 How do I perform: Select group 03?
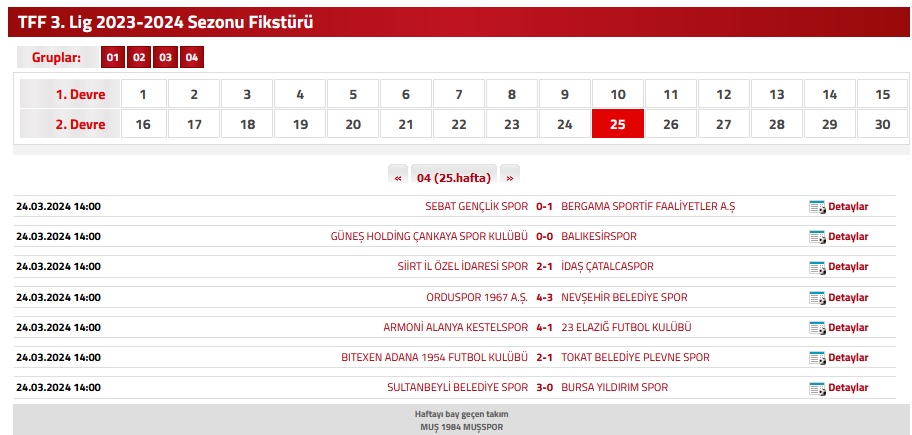[165, 58]
